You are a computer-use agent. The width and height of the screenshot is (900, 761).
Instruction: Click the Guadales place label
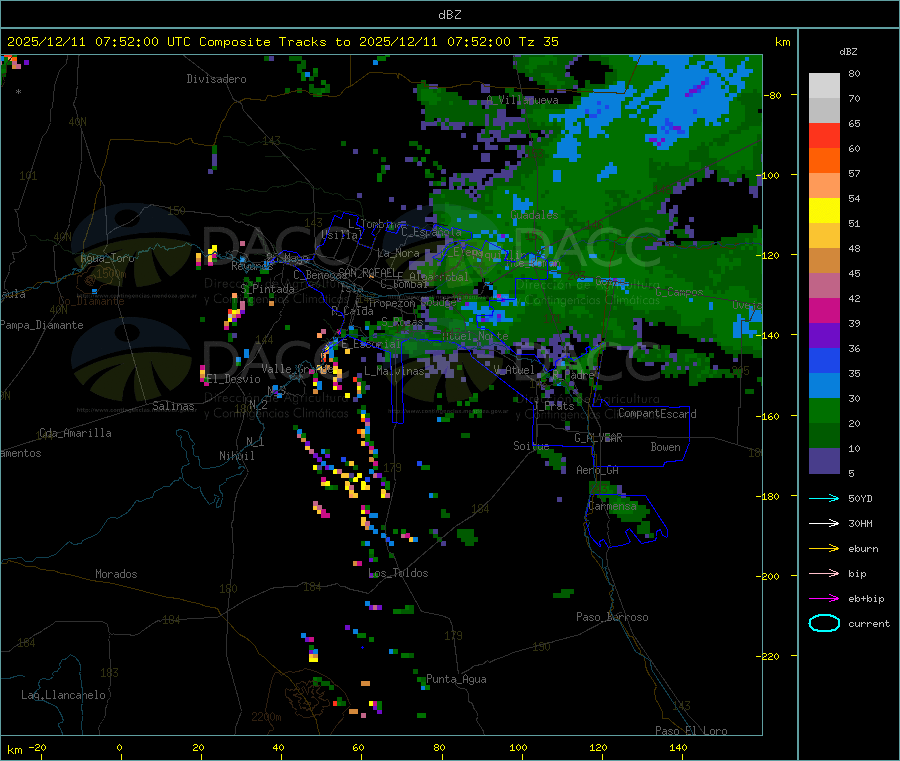tap(534, 215)
